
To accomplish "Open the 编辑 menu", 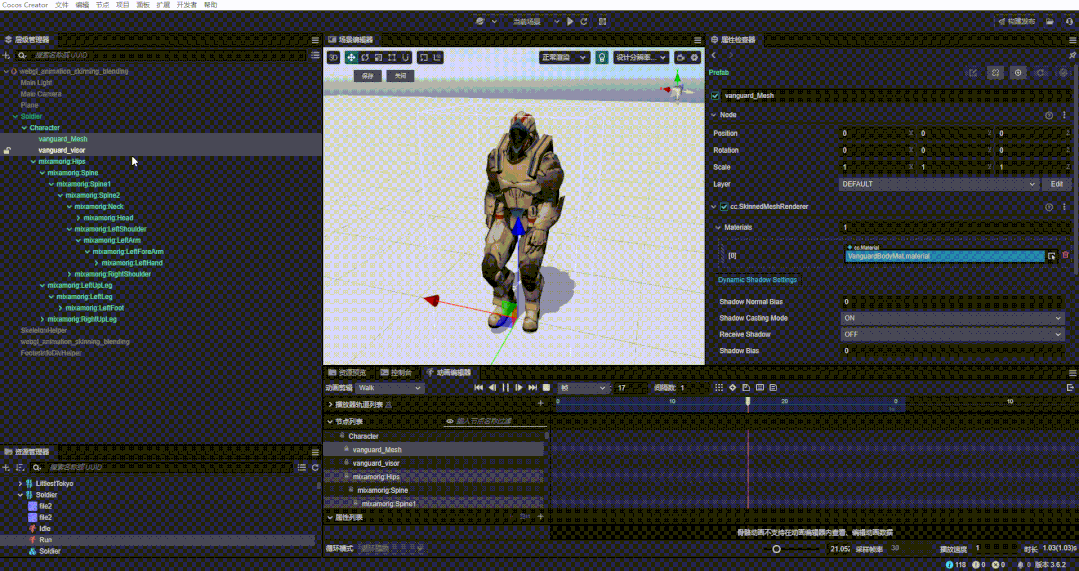I will 82,5.
